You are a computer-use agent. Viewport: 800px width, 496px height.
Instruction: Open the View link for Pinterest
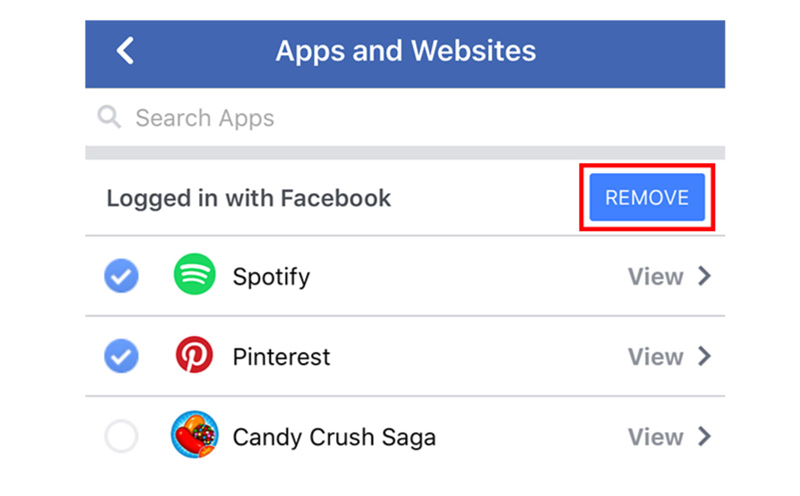[655, 357]
